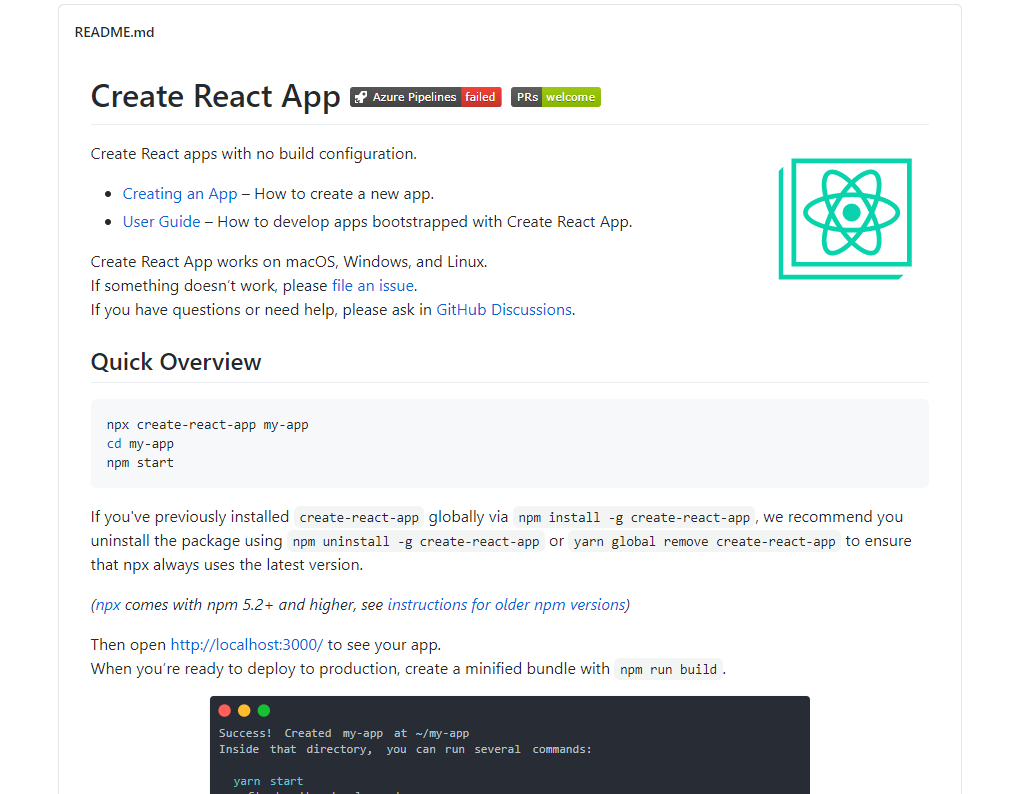Click the text works on macOS, Windows, and Linux
Screen dimensions: 1022x794
[352, 263]
